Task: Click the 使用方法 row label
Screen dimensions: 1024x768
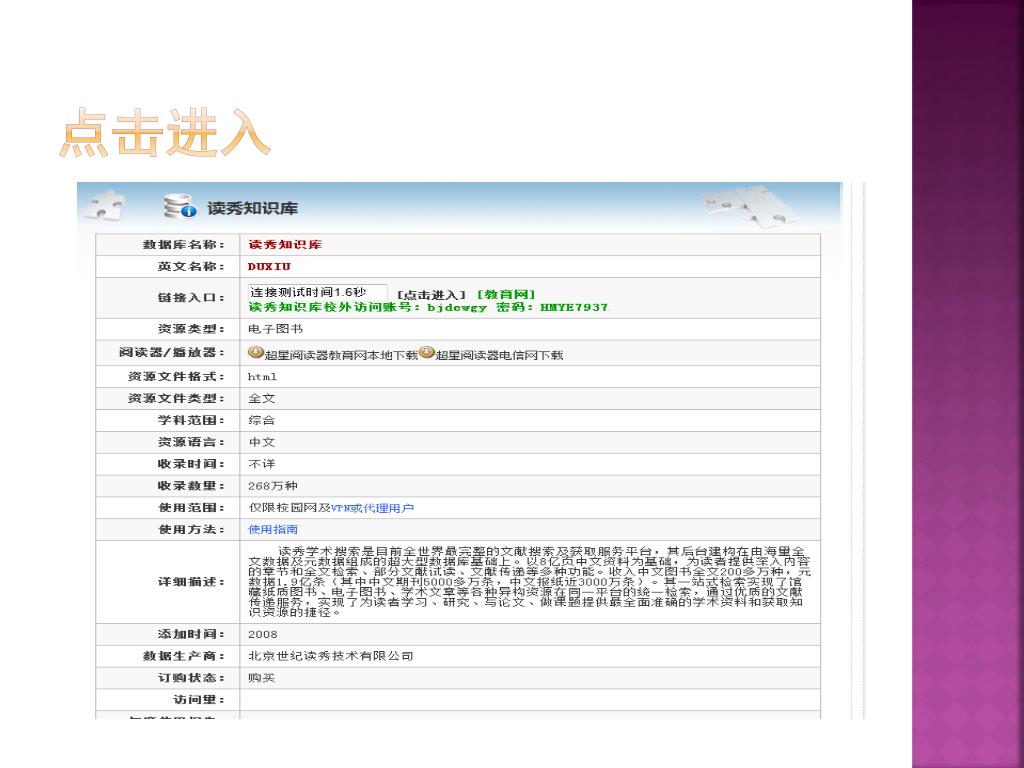Action: click(x=191, y=530)
